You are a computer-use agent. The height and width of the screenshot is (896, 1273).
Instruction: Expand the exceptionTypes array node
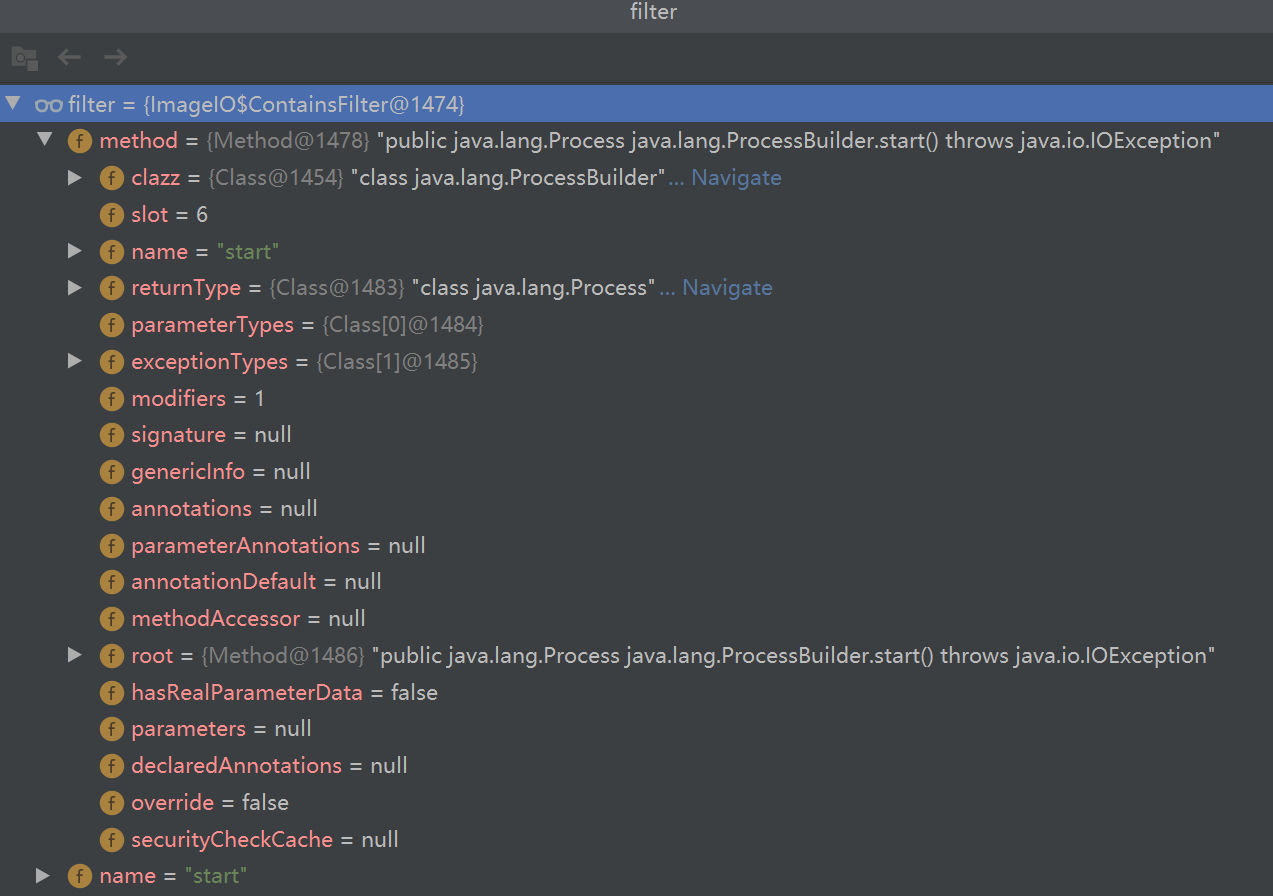pos(75,362)
